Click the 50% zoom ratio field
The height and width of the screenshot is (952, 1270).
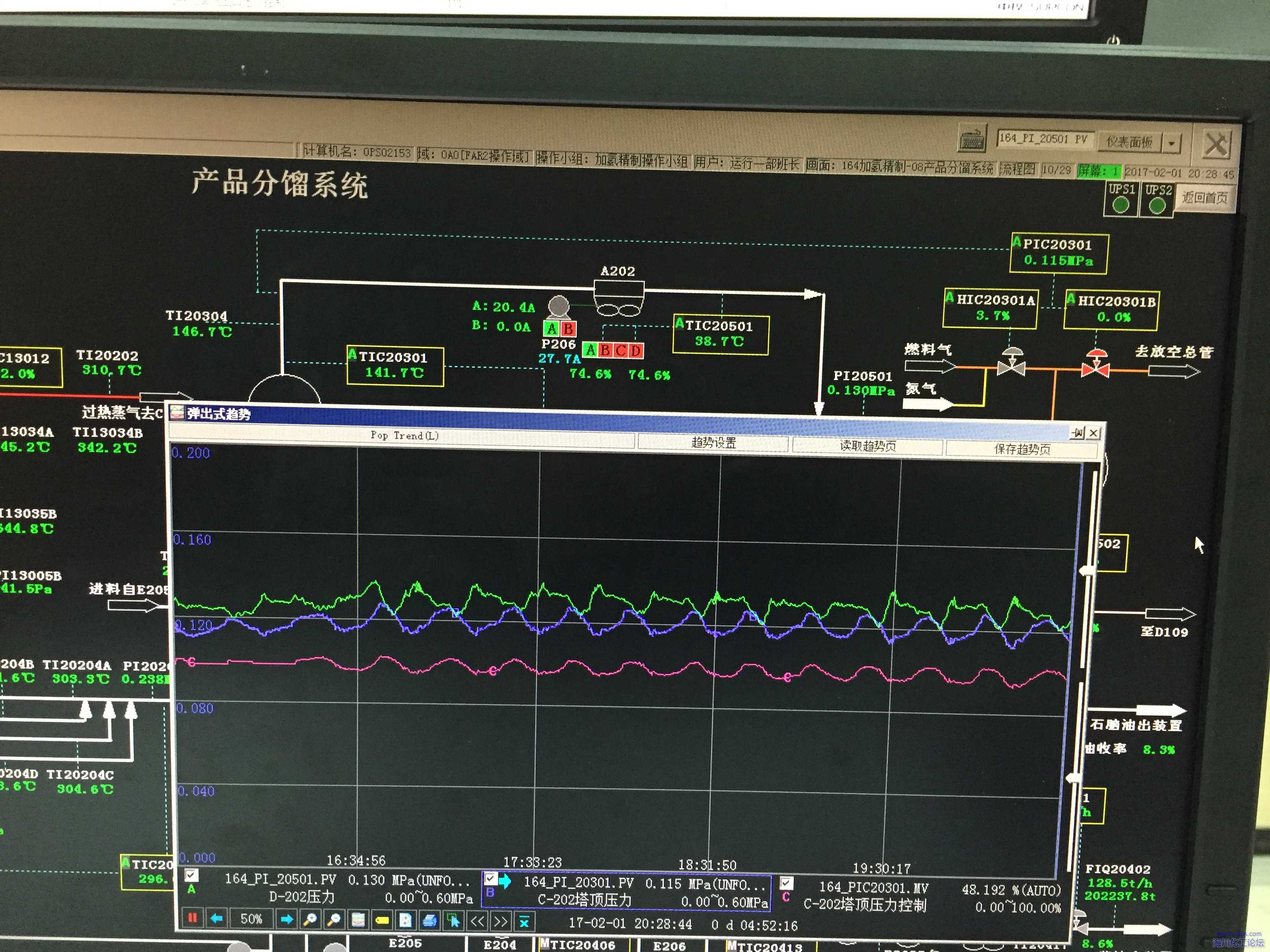tap(251, 919)
